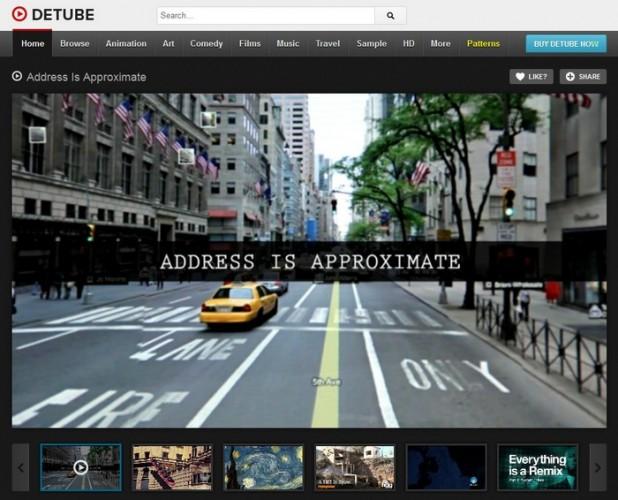This screenshot has height=500, width=618.
Task: Choose the Films category
Action: click(x=250, y=43)
